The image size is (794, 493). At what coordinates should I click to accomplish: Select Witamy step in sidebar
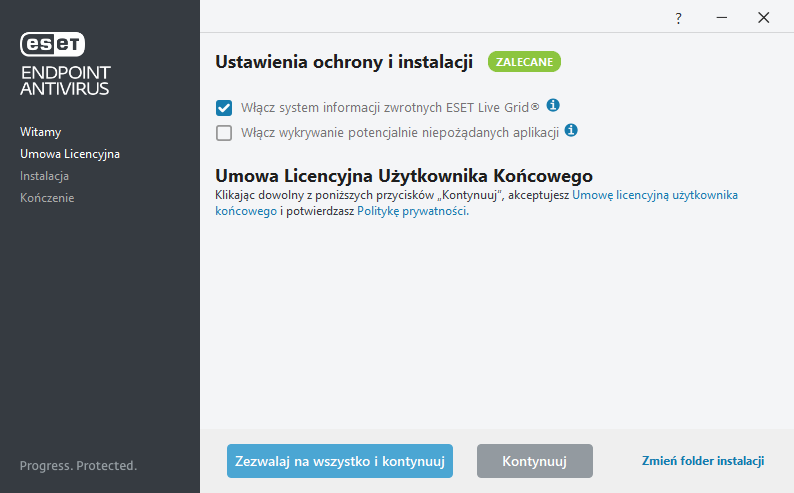point(41,132)
